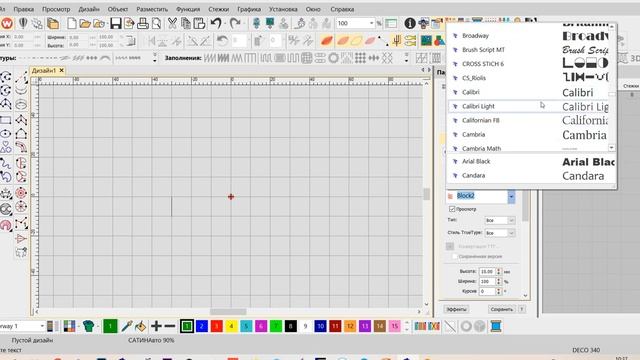Open the Объект menu
The width and height of the screenshot is (640, 360).
(x=118, y=9)
